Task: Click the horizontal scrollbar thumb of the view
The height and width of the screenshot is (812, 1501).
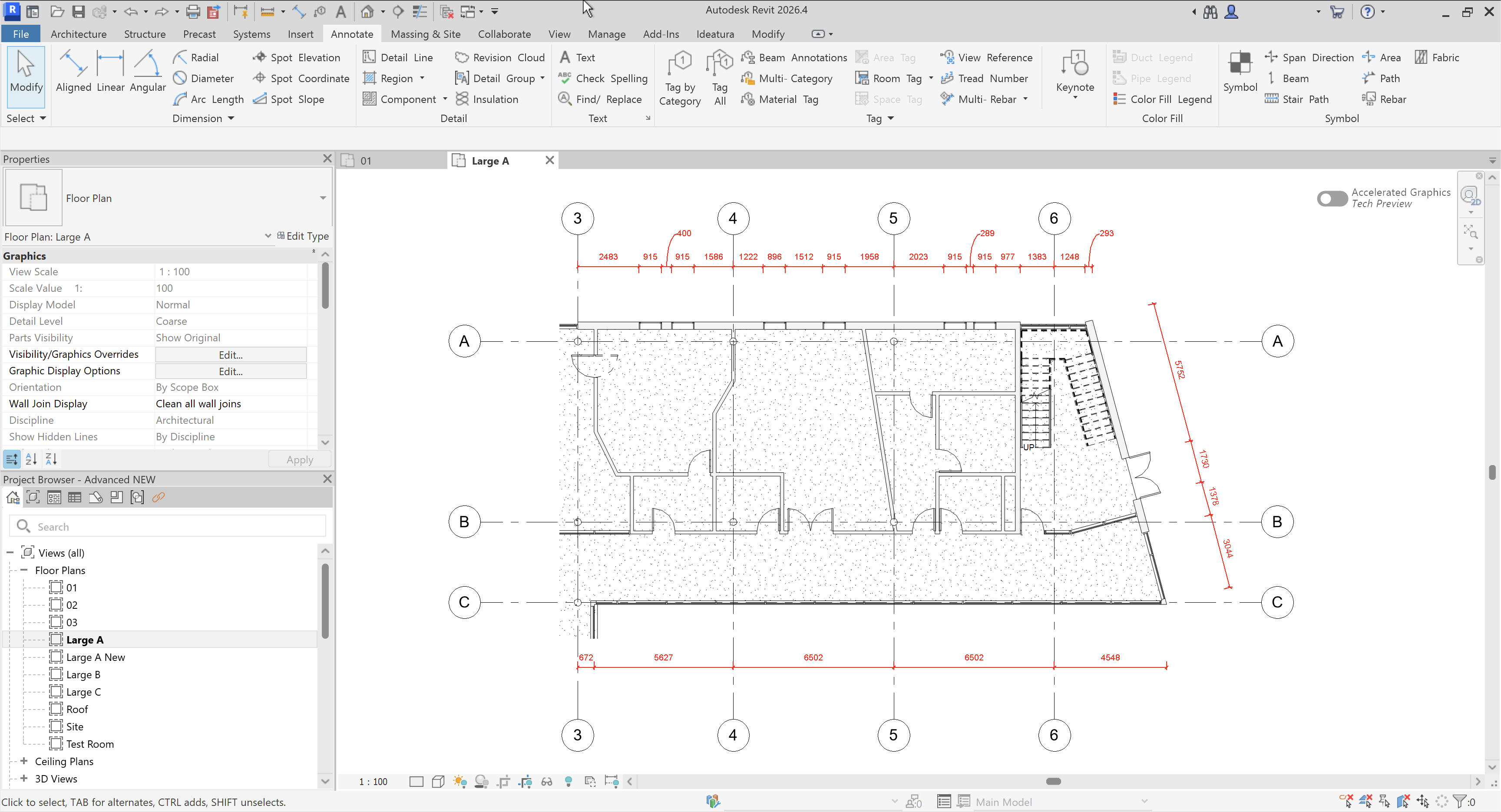Action: [x=1054, y=781]
